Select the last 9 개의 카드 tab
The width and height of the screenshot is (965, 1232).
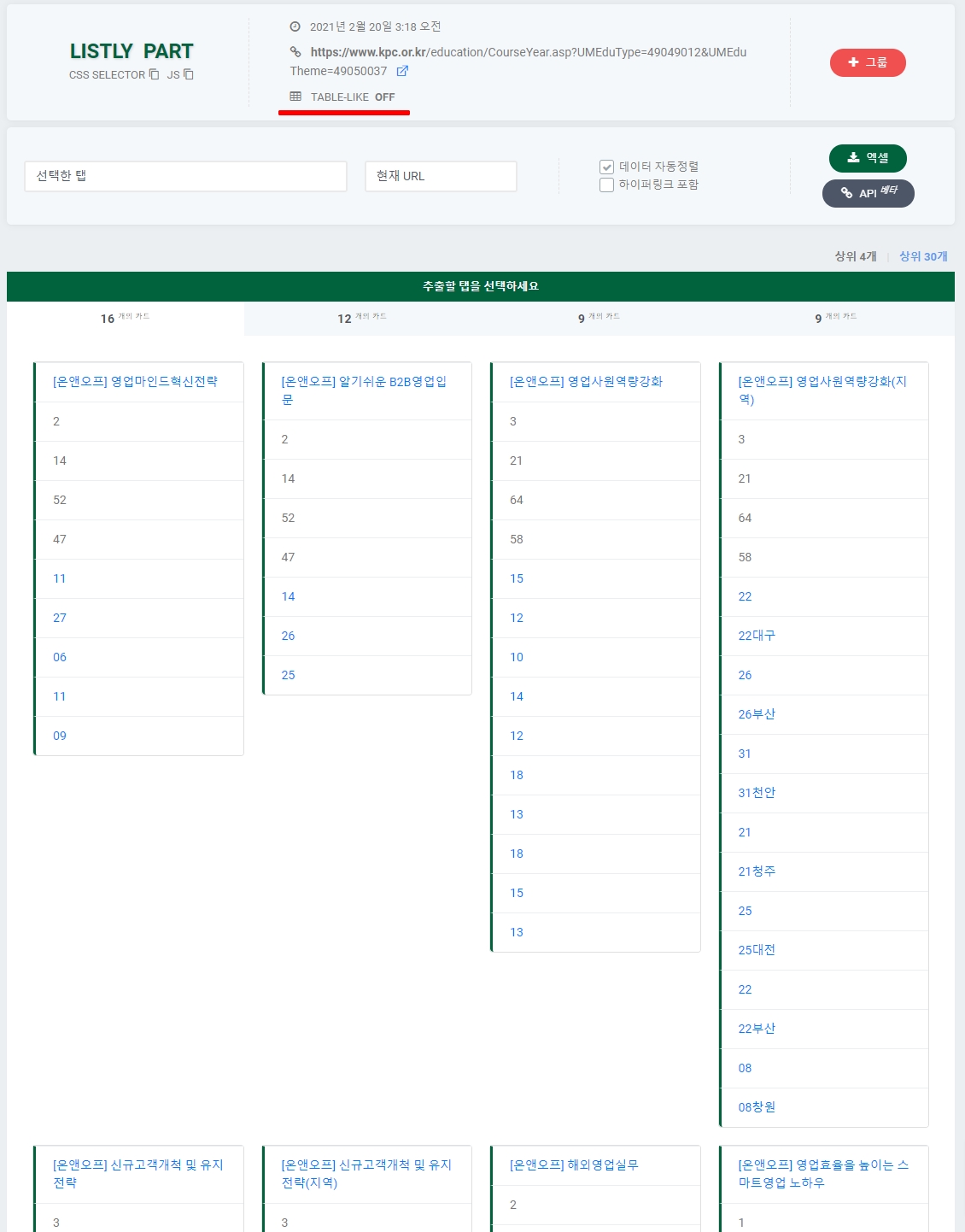835,318
